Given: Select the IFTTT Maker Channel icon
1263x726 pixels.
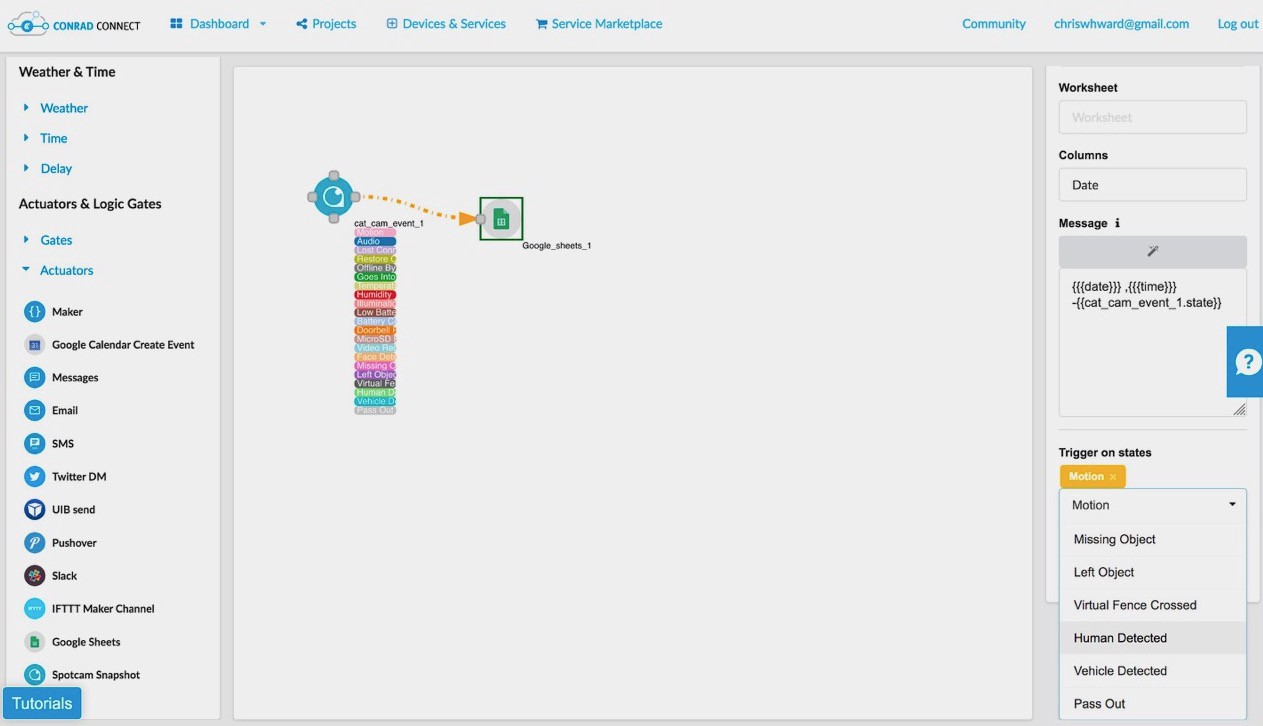Looking at the screenshot, I should pos(35,609).
